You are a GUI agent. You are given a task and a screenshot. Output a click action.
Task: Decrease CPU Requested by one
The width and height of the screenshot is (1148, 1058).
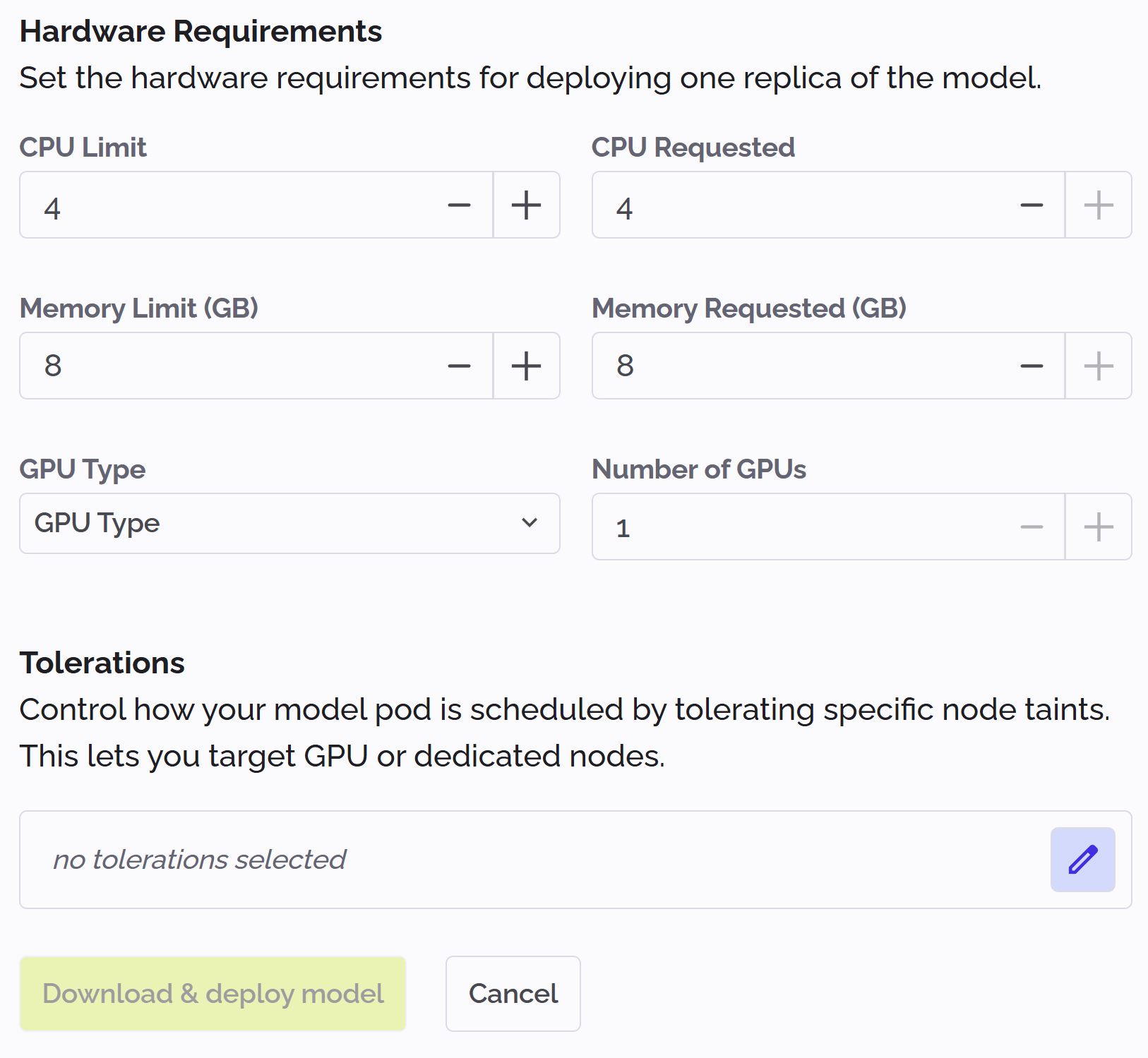[x=1032, y=205]
